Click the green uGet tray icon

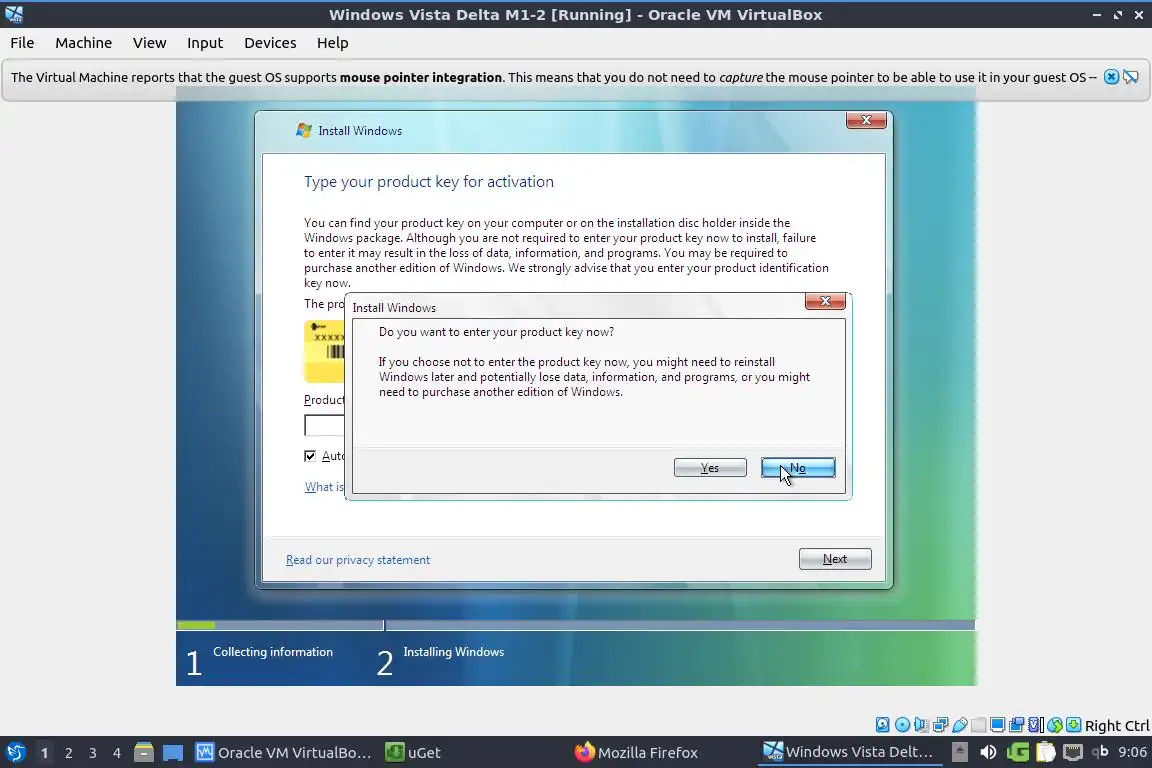1018,752
